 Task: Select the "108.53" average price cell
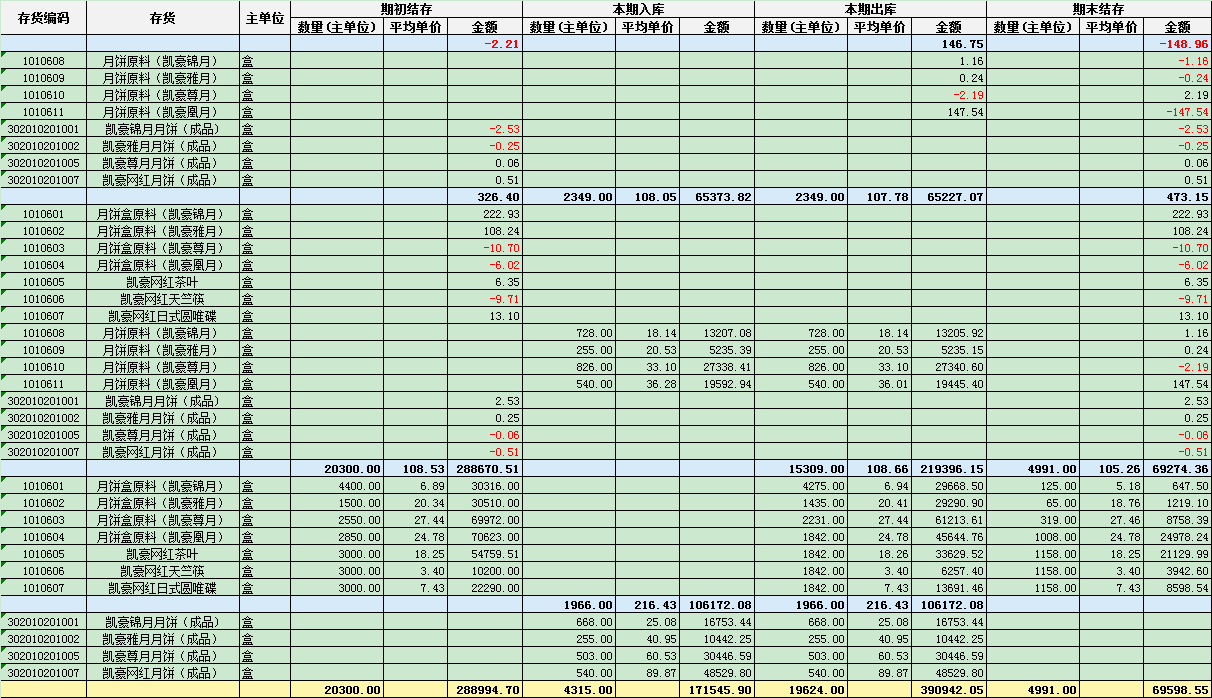pyautogui.click(x=414, y=469)
